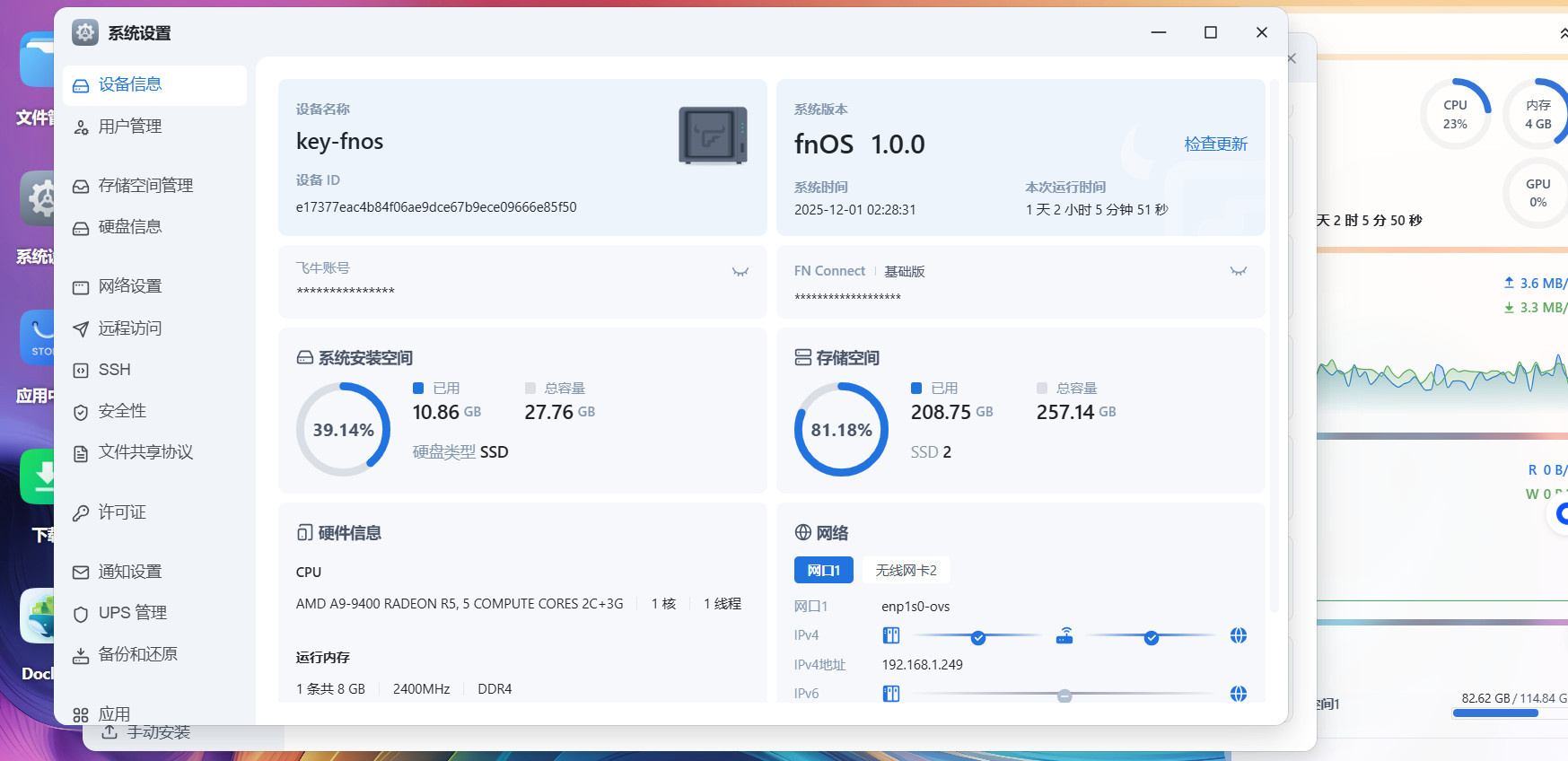Go to 远程访问 section

130,328
